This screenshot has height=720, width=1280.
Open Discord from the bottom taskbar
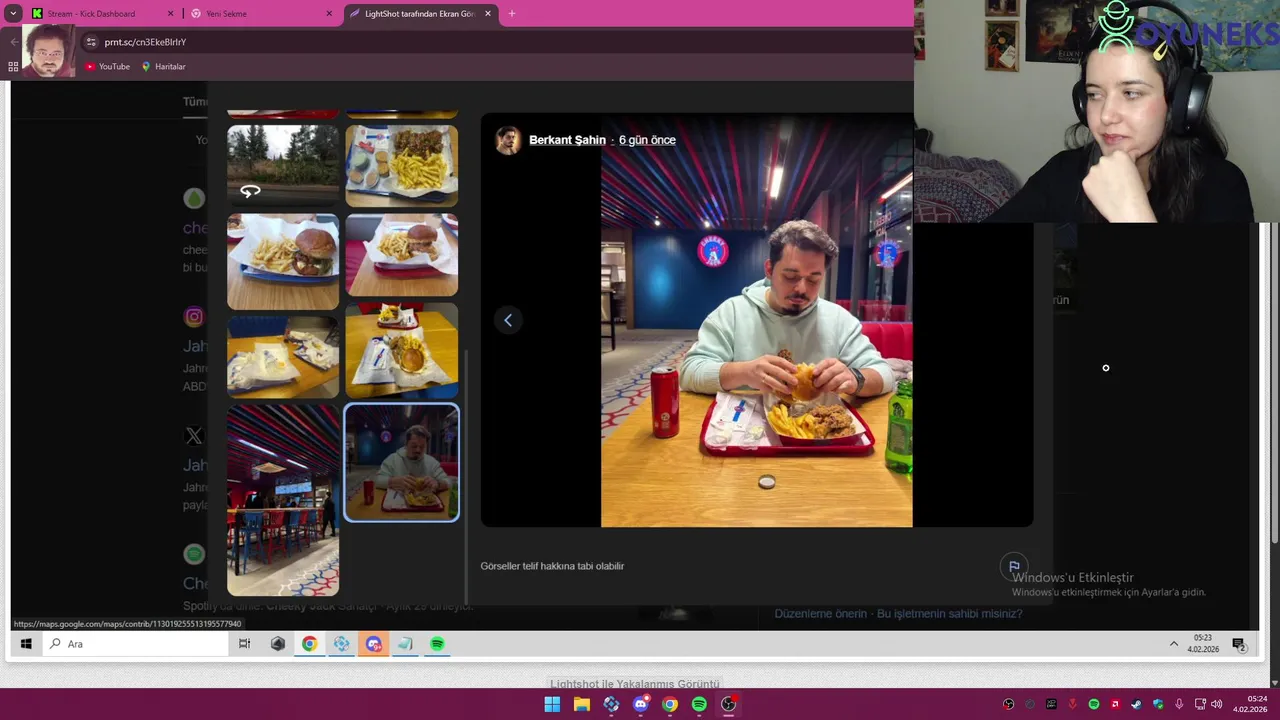coord(641,704)
